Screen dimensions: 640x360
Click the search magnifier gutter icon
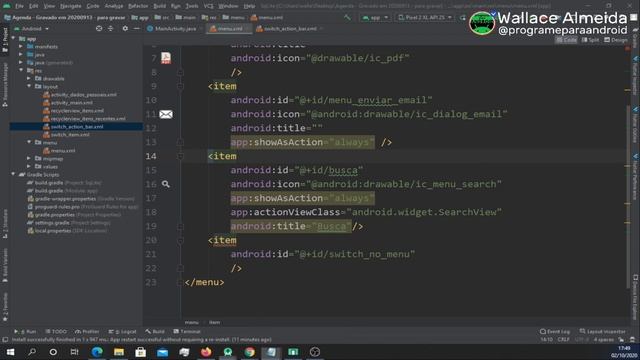pyautogui.click(x=165, y=184)
